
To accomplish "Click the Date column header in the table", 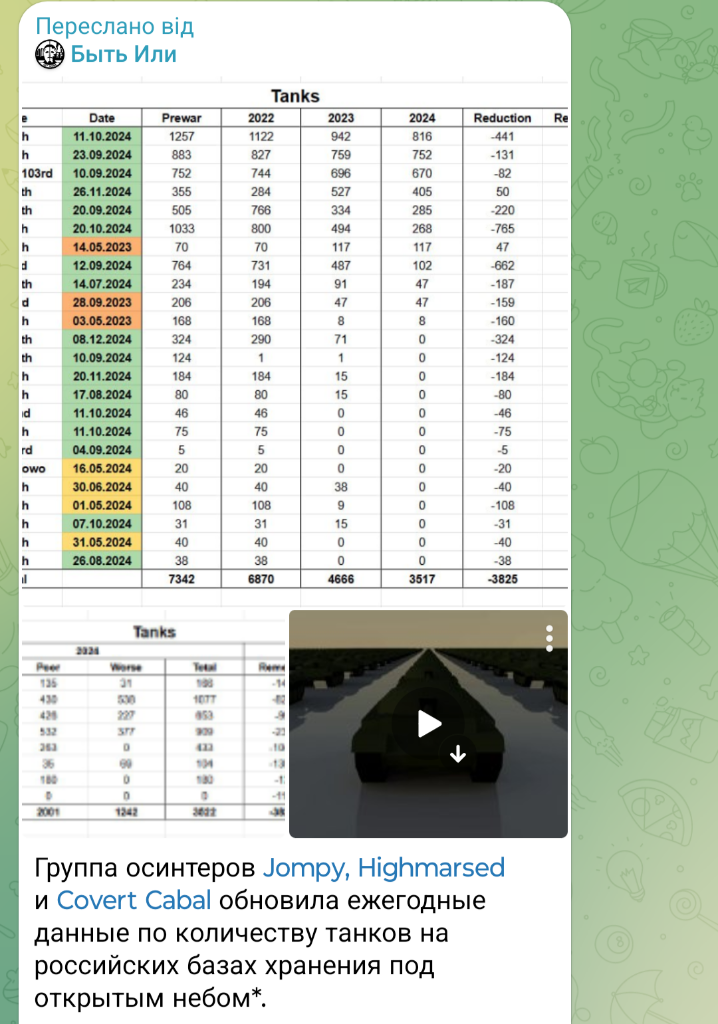I will [101, 118].
